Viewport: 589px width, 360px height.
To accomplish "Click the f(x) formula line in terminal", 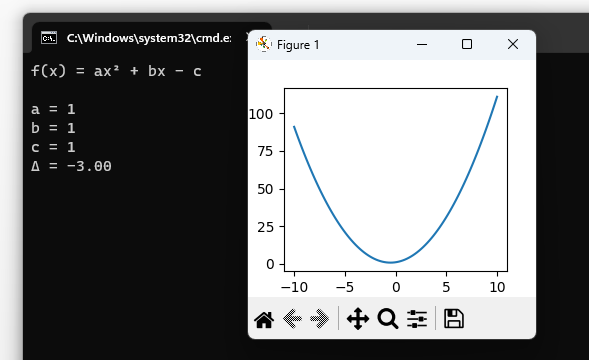I will click(x=116, y=71).
